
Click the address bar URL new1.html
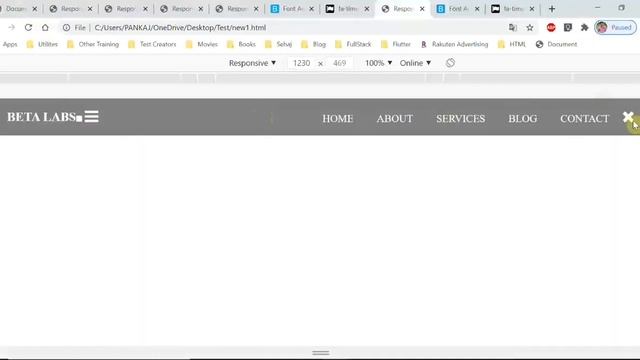(x=180, y=27)
